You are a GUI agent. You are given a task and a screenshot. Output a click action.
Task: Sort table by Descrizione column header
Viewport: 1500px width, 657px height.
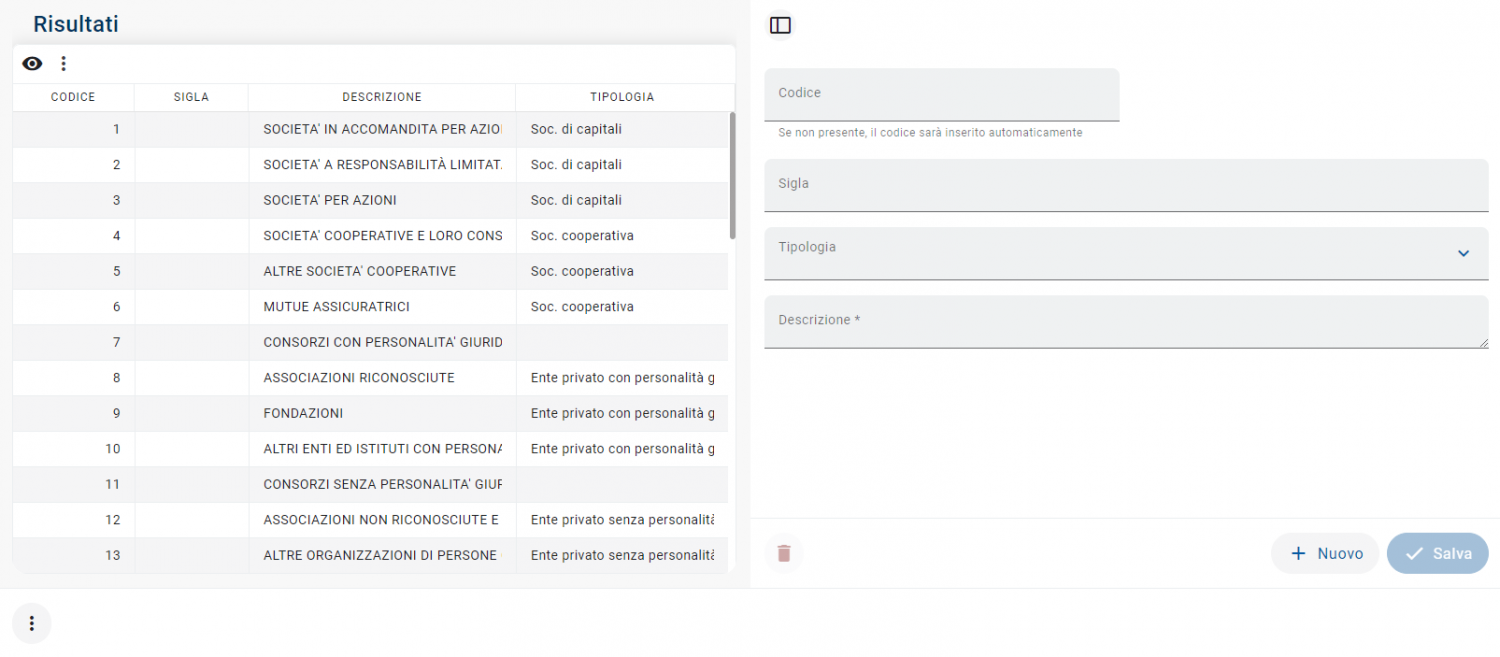pyautogui.click(x=382, y=97)
